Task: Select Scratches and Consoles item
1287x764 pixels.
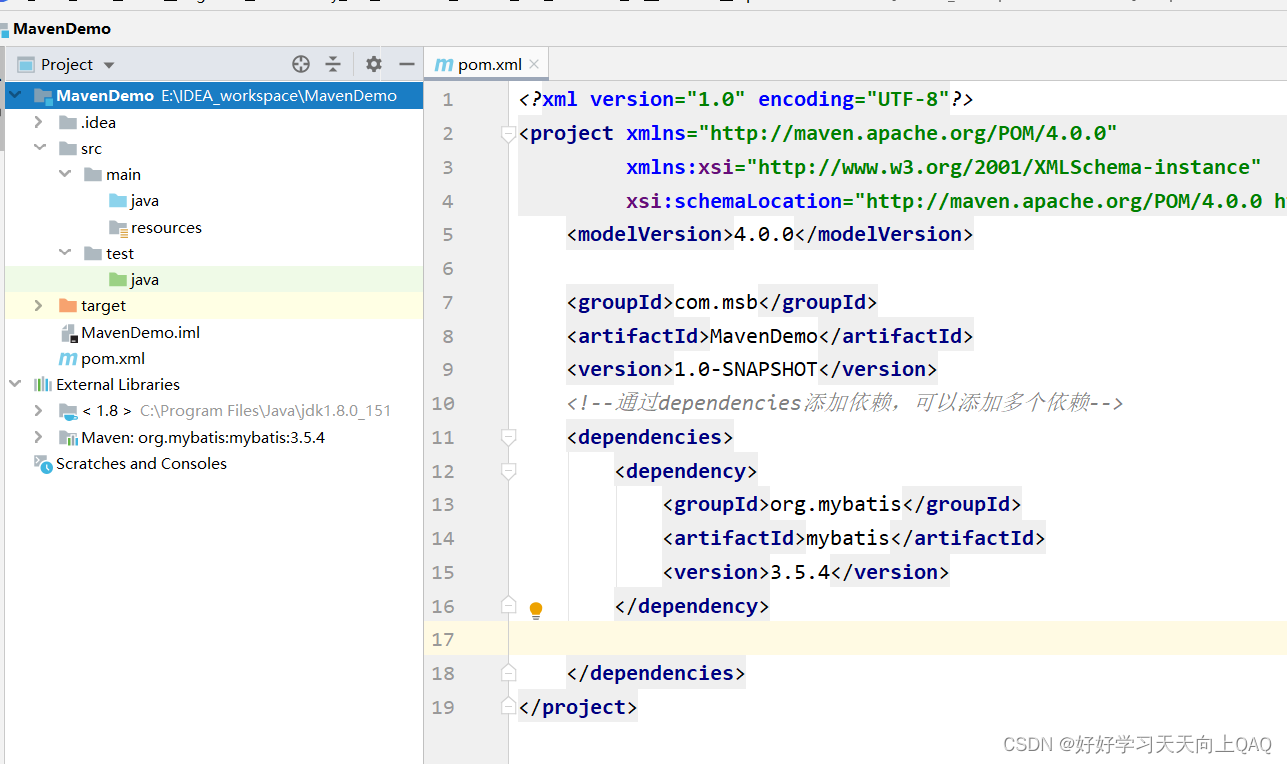Action: point(141,463)
